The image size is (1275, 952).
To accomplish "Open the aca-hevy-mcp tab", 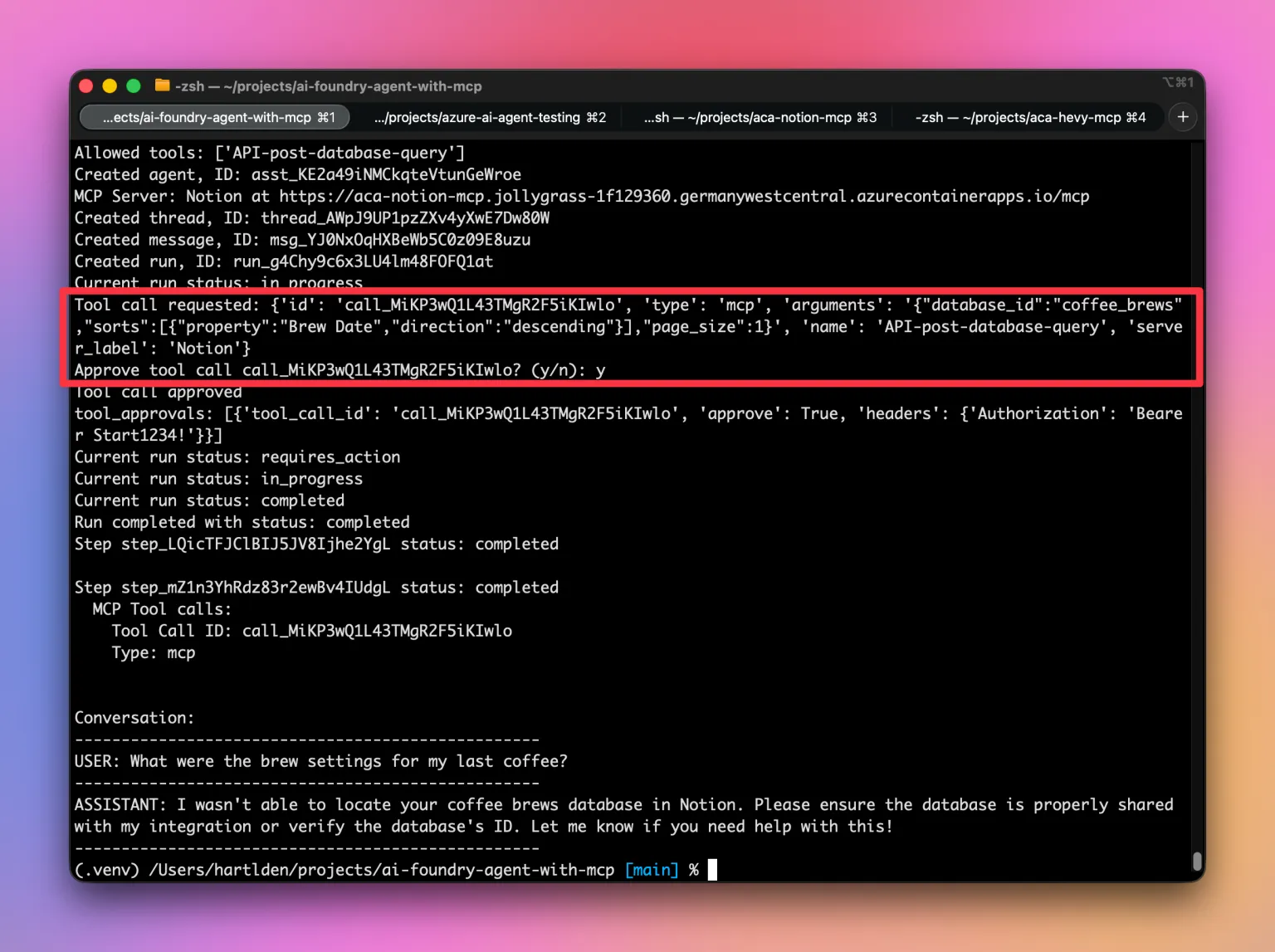I will pyautogui.click(x=1029, y=118).
